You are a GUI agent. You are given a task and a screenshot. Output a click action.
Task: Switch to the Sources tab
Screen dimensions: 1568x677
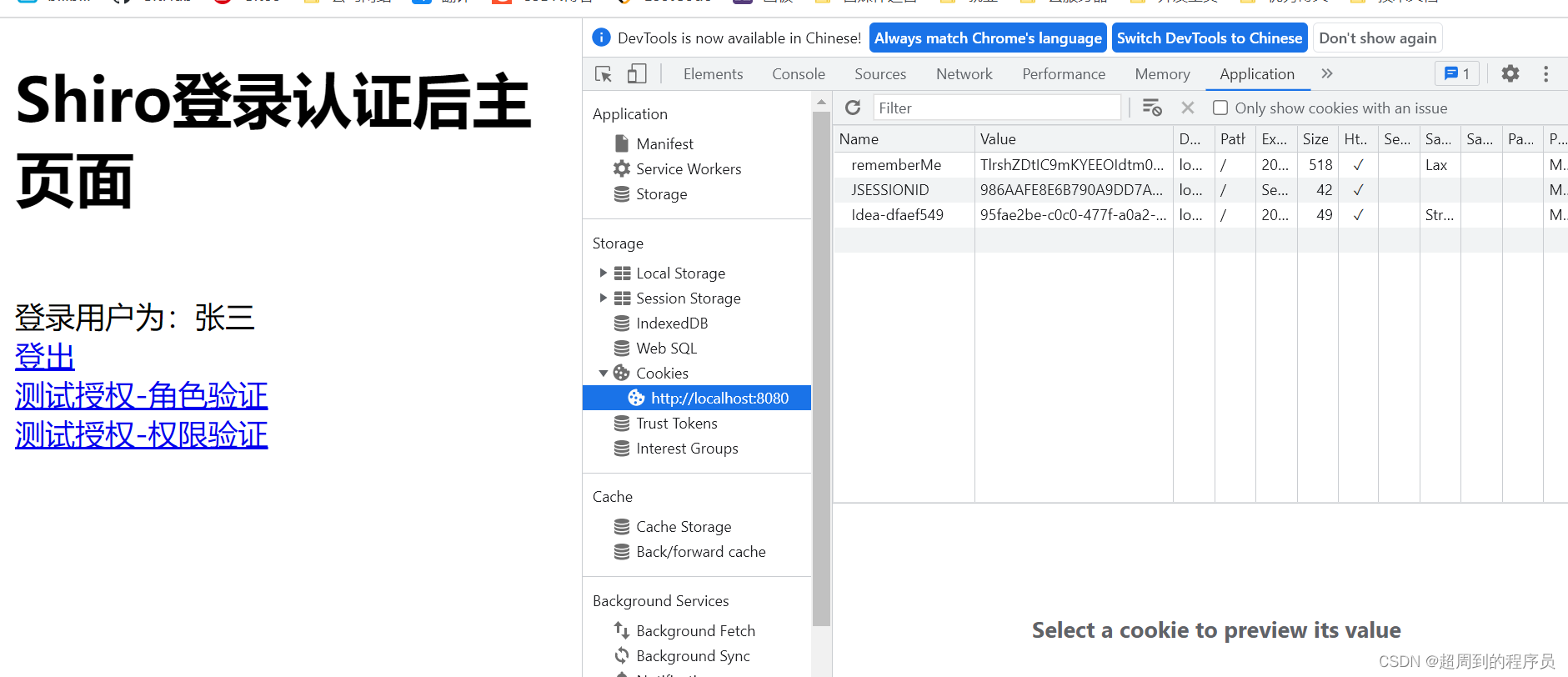click(x=880, y=74)
